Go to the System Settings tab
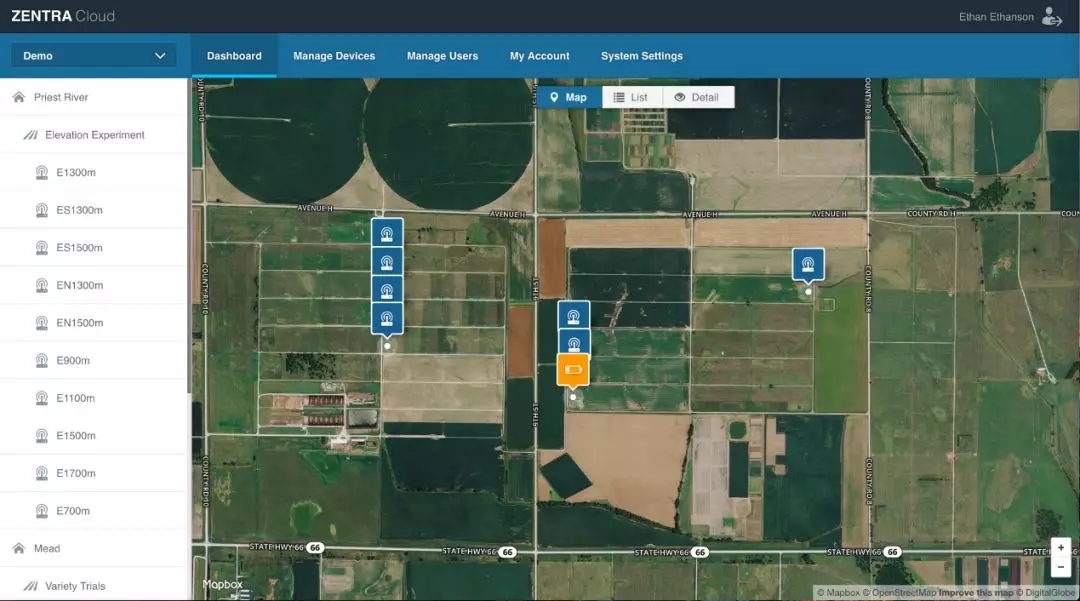Image resolution: width=1080 pixels, height=601 pixels. pos(641,56)
